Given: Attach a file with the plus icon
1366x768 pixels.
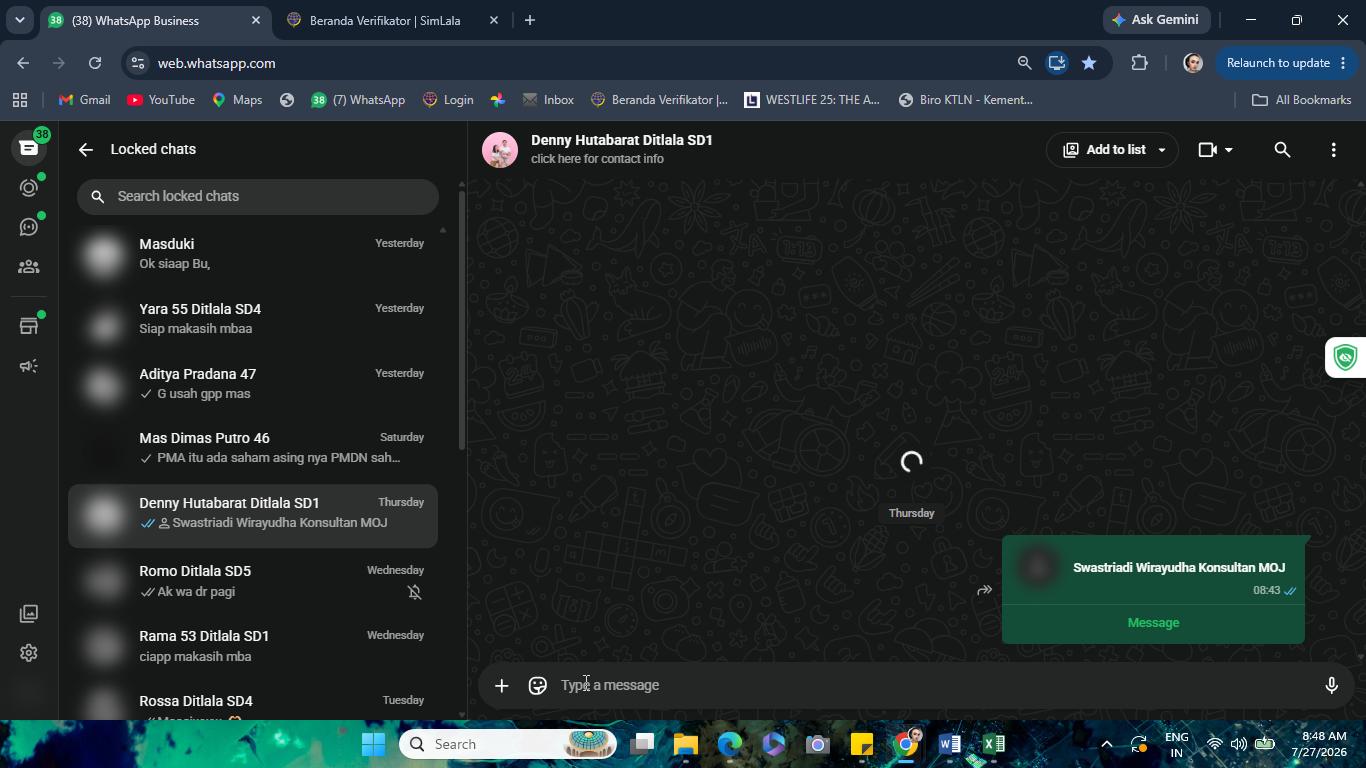Looking at the screenshot, I should pyautogui.click(x=502, y=685).
